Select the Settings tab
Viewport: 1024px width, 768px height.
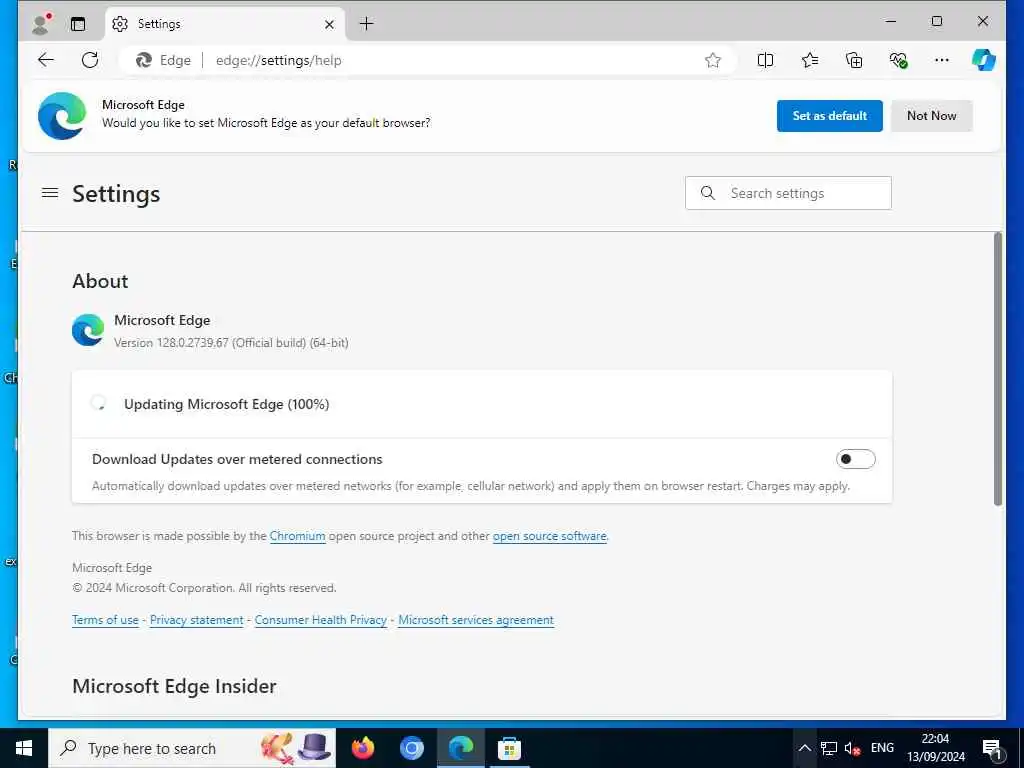point(224,24)
